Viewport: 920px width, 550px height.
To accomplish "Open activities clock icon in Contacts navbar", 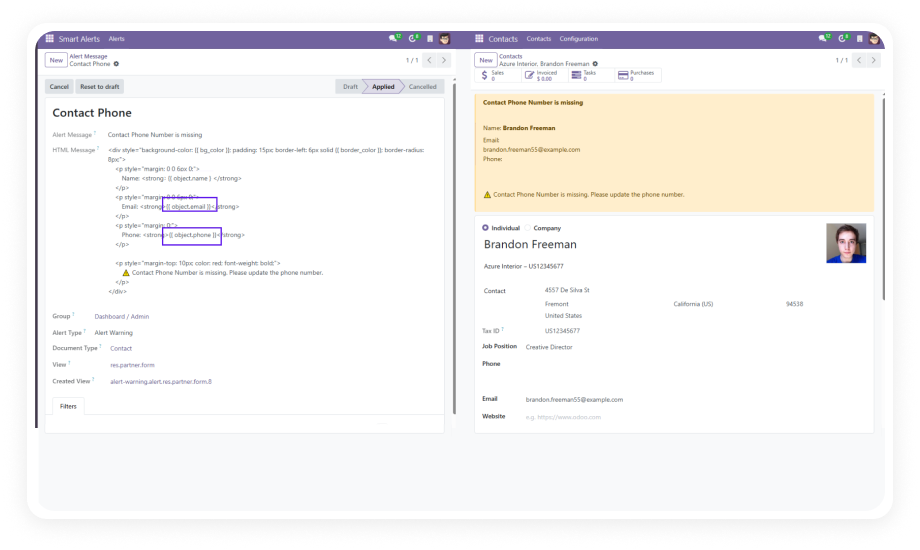I will tap(843, 38).
